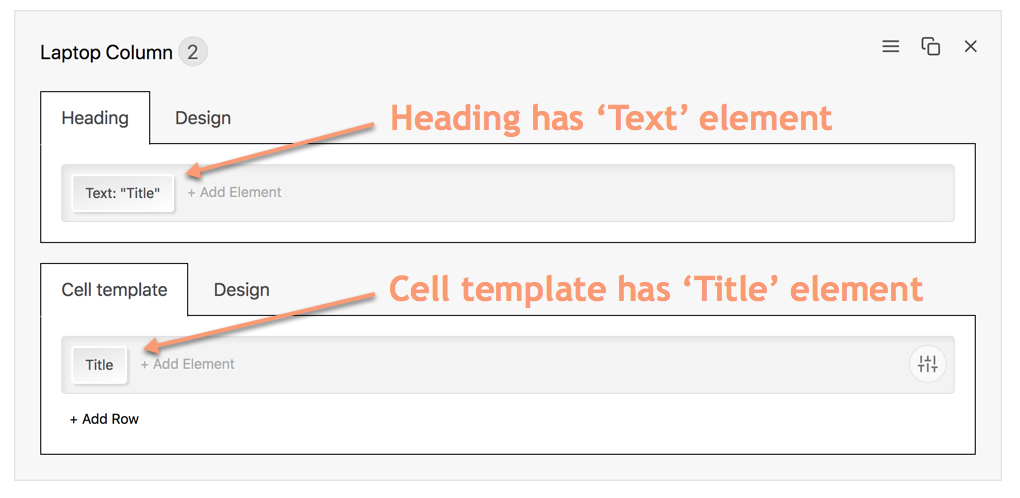This screenshot has height=498, width=1020.
Task: Select the Title element in Cell template
Action: coord(99,365)
